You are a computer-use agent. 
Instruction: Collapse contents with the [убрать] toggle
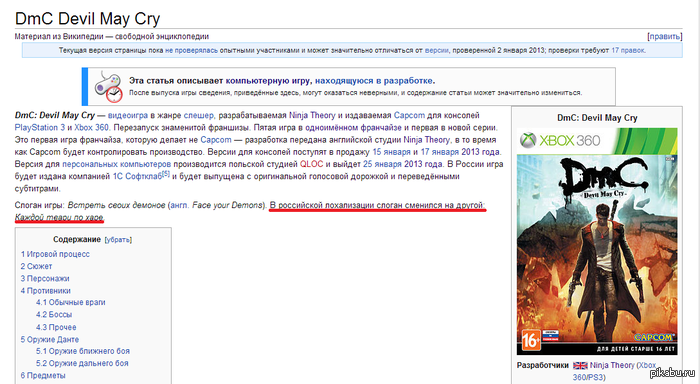118,240
